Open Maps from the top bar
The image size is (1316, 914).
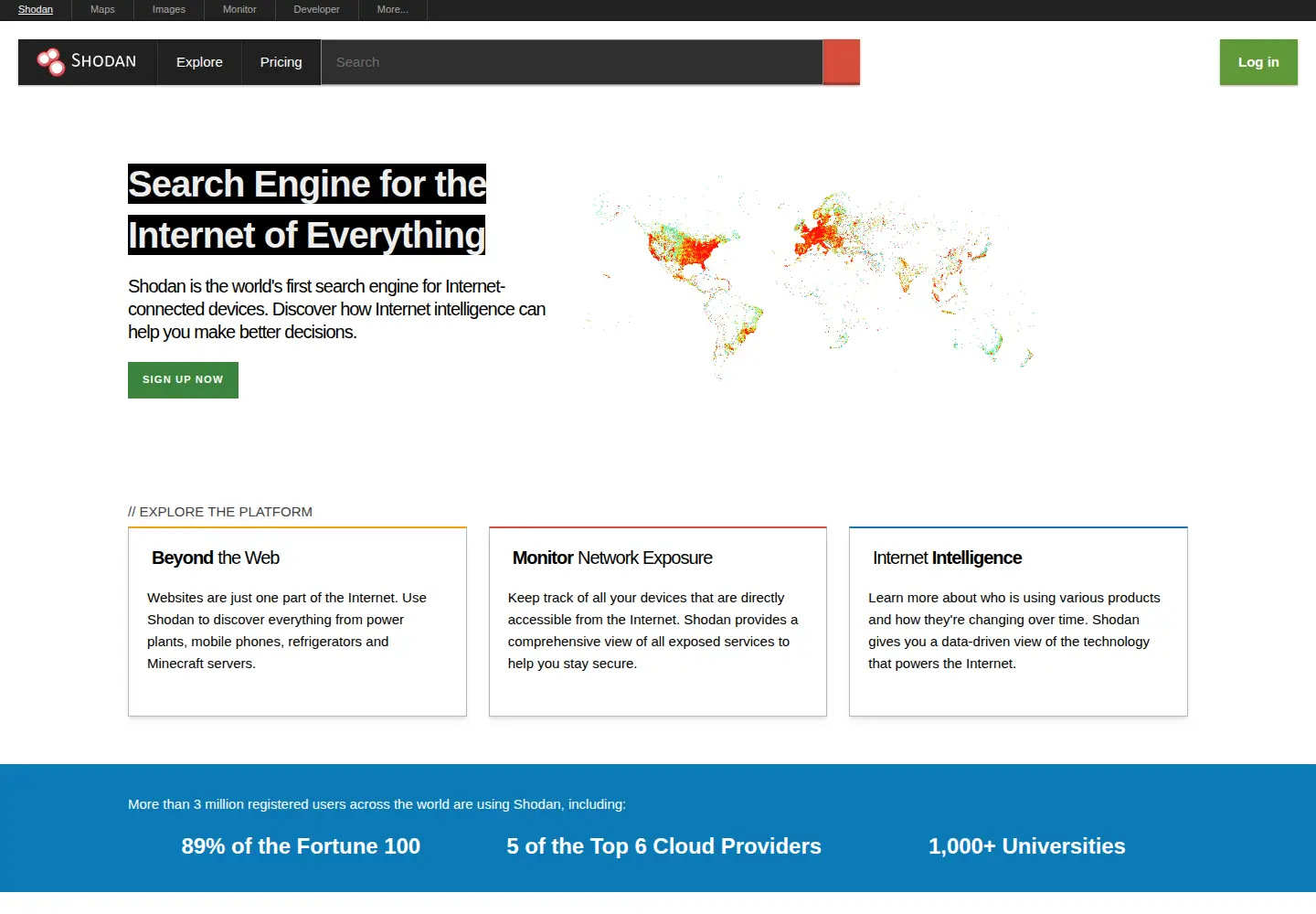pos(102,9)
